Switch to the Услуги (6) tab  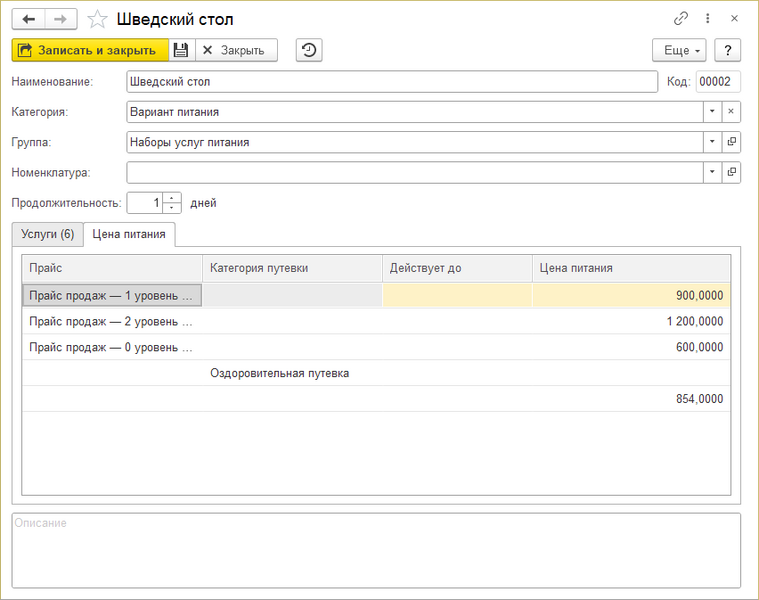click(47, 234)
